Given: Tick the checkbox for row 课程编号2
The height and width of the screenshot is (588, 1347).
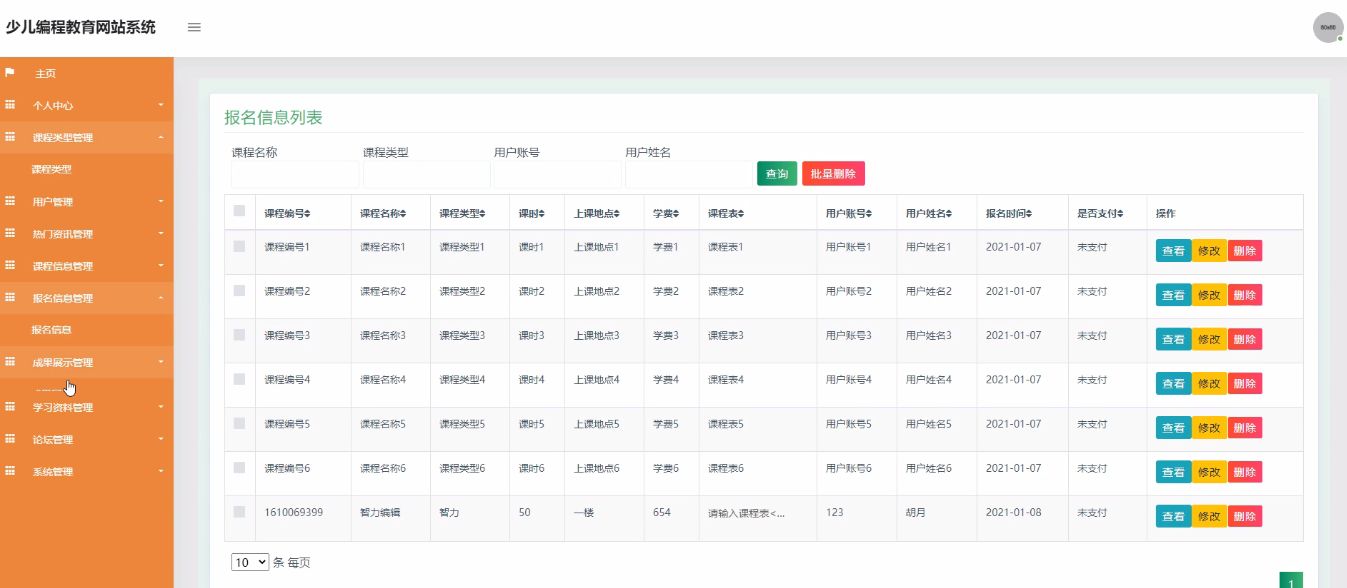Looking at the screenshot, I should (x=239, y=290).
